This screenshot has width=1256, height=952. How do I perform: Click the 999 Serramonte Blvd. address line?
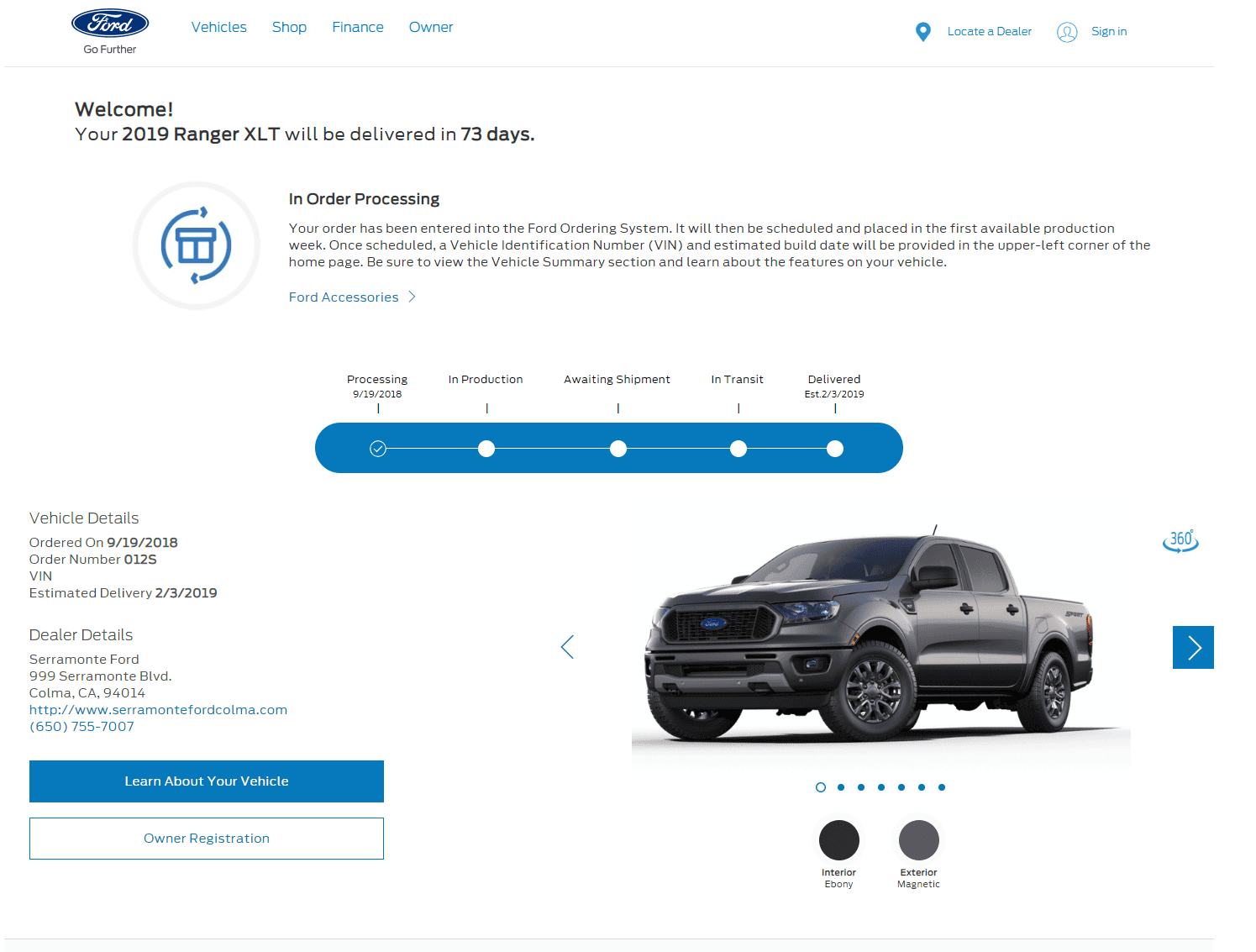pos(101,676)
